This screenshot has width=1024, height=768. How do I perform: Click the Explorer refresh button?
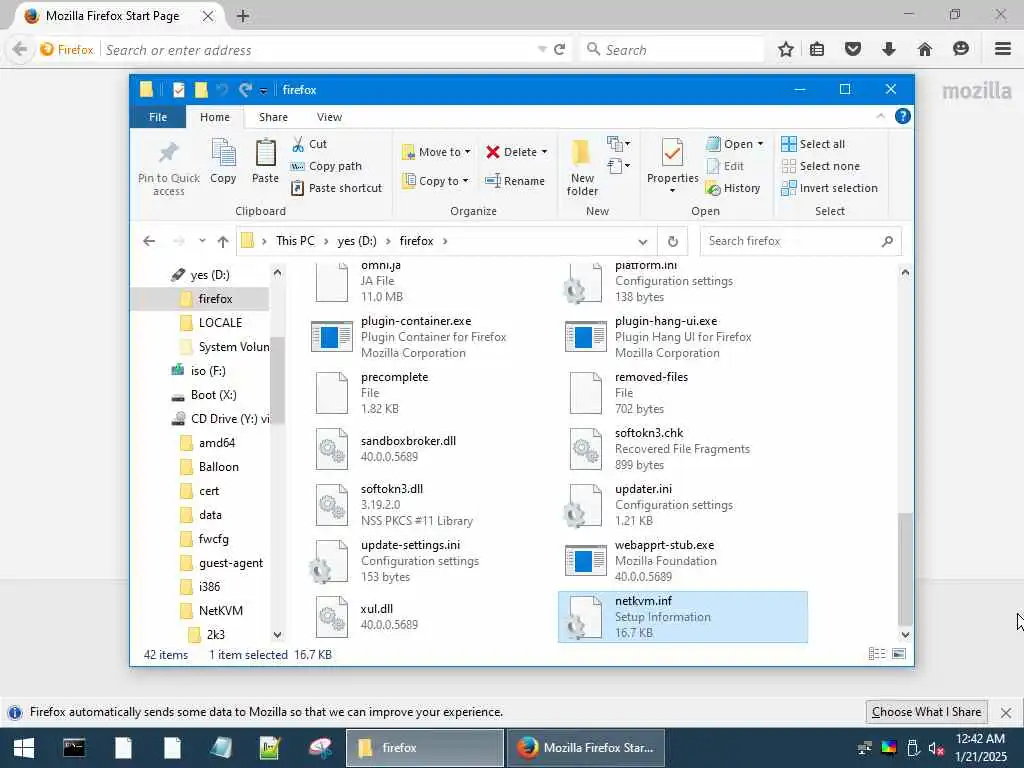pyautogui.click(x=673, y=242)
